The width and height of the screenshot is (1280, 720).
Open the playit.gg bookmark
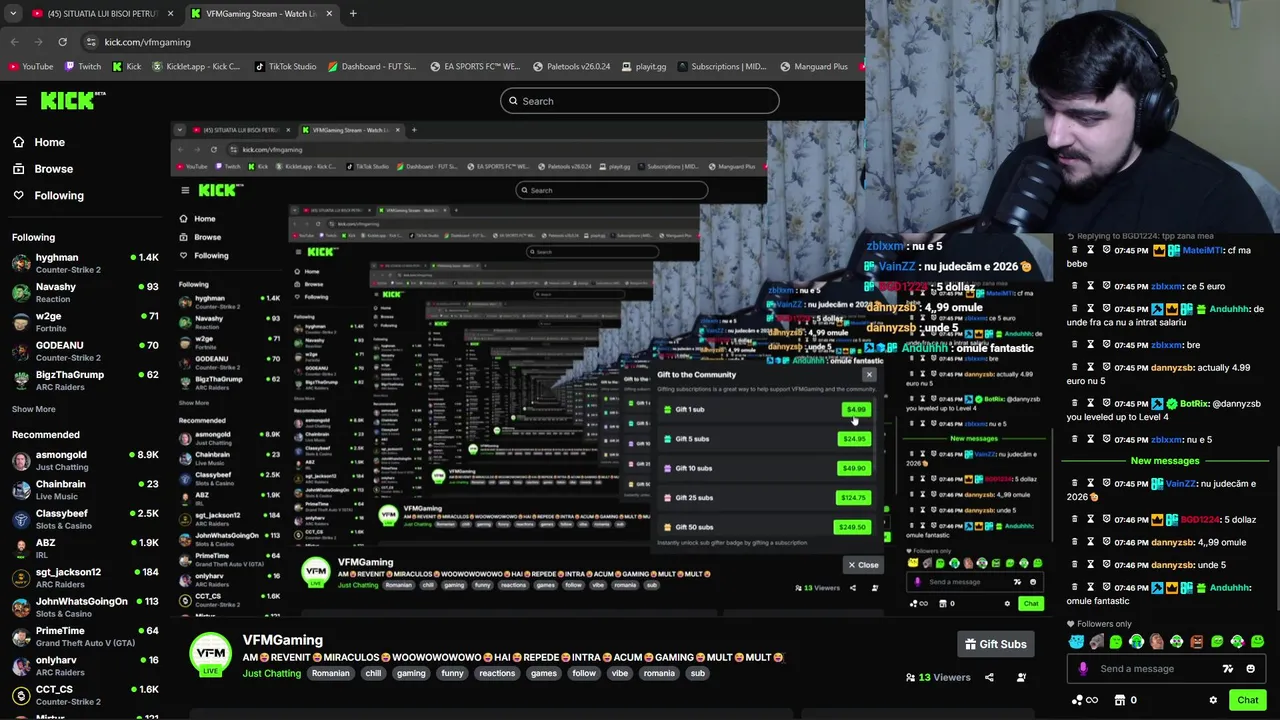tap(644, 67)
